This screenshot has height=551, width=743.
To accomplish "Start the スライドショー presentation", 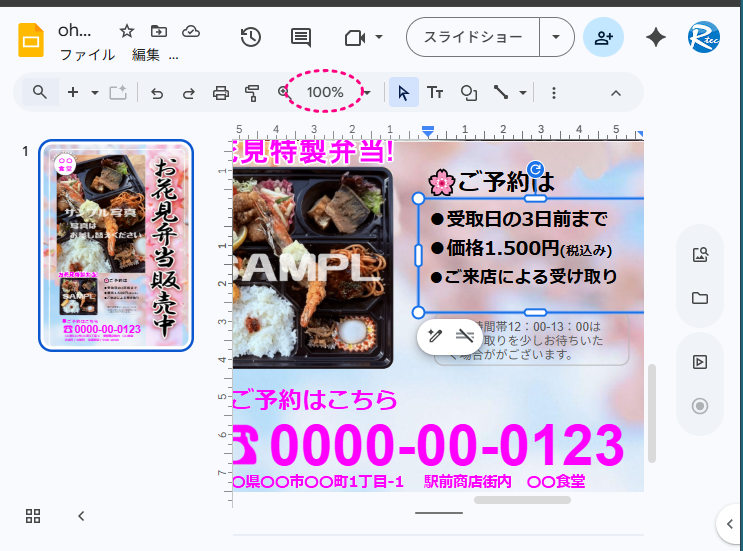I will (x=473, y=38).
